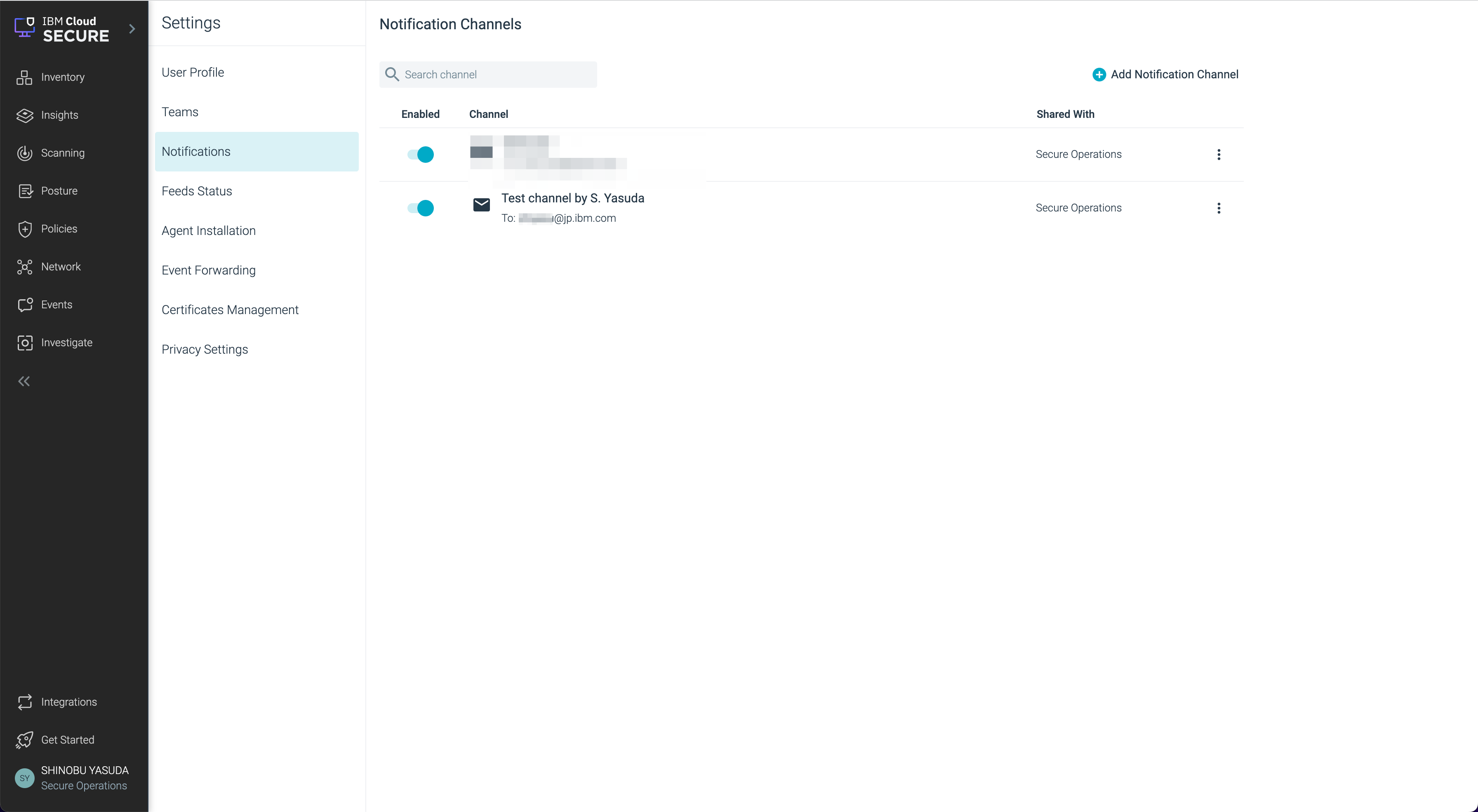This screenshot has width=1478, height=812.
Task: Click Add Notification Channel
Action: [1165, 75]
